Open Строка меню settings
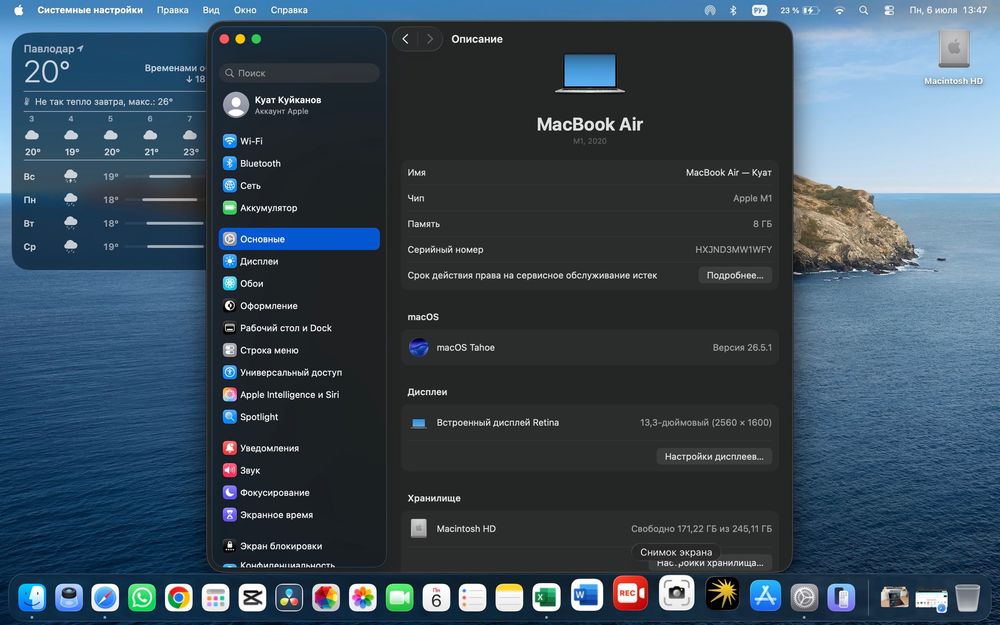Viewport: 1000px width, 625px height. [x=299, y=350]
